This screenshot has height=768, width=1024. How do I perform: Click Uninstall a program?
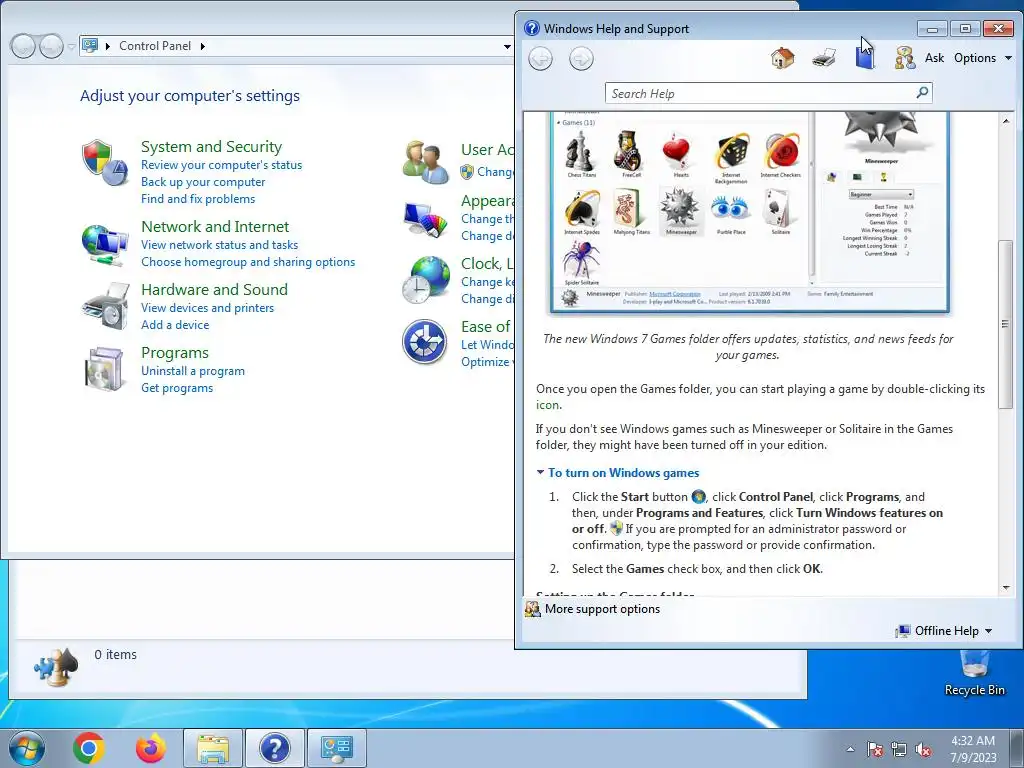coord(193,371)
